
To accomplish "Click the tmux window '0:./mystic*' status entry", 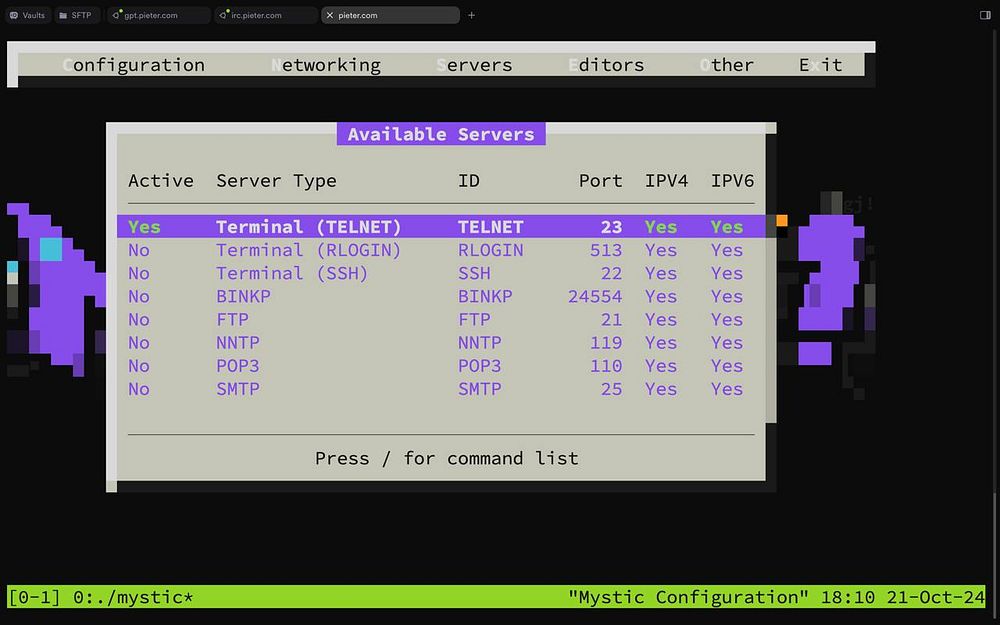I will [x=133, y=598].
